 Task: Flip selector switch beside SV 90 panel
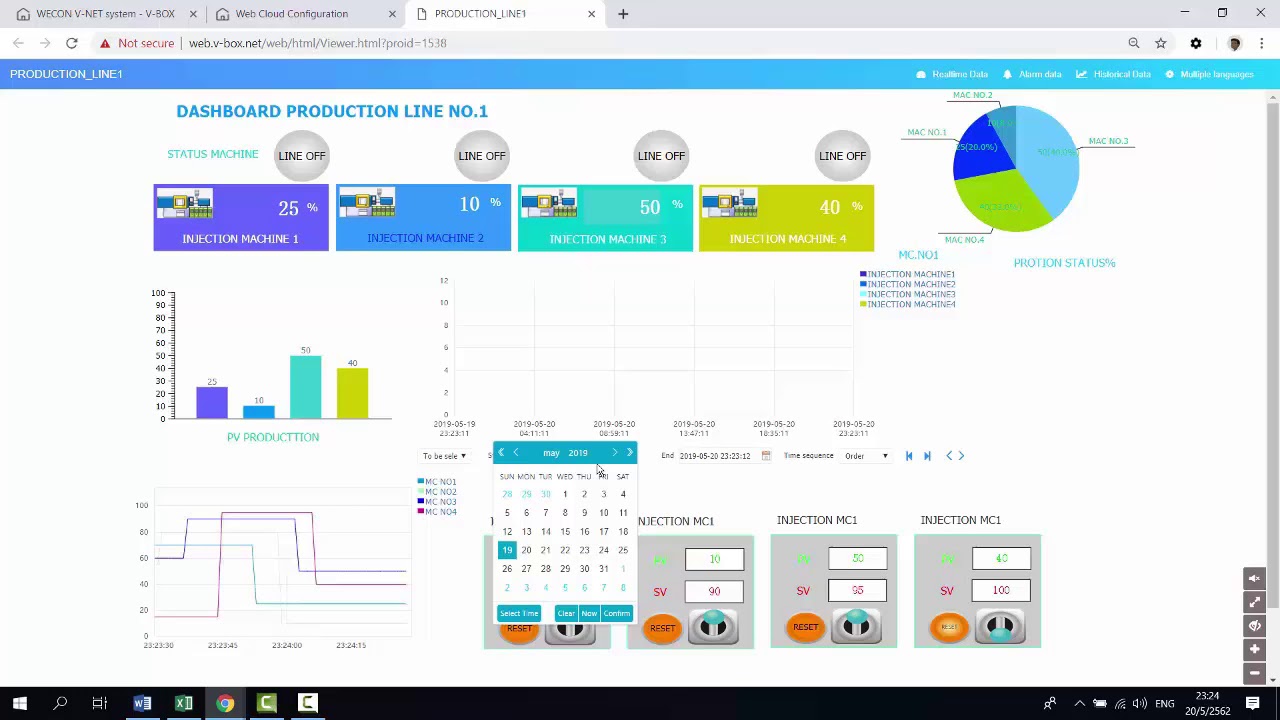point(713,627)
